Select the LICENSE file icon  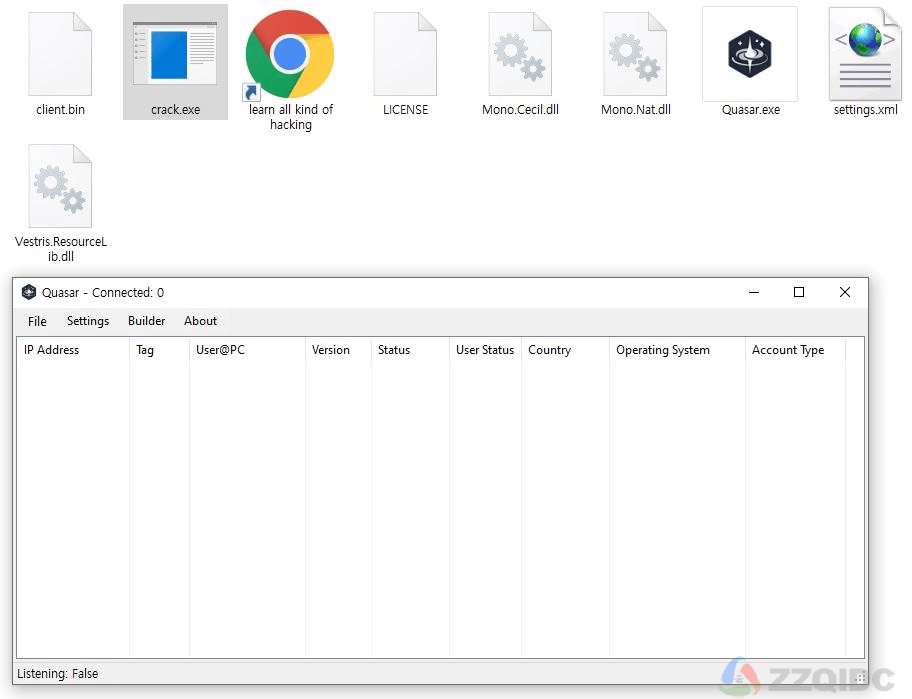tap(405, 54)
